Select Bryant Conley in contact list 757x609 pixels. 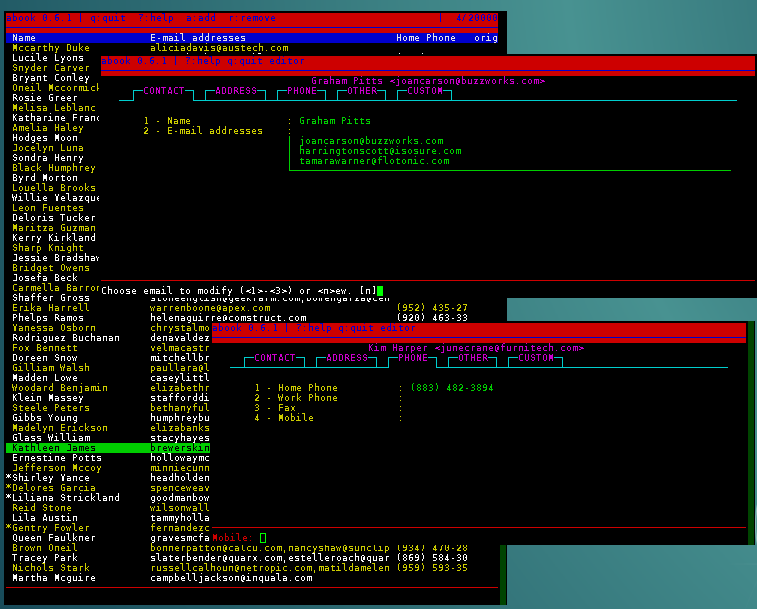click(51, 78)
